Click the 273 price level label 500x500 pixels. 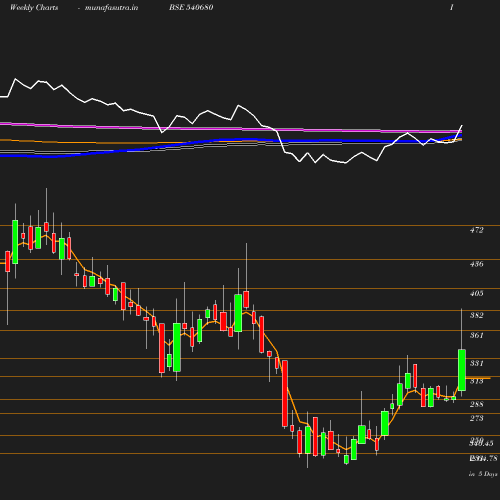[476, 418]
